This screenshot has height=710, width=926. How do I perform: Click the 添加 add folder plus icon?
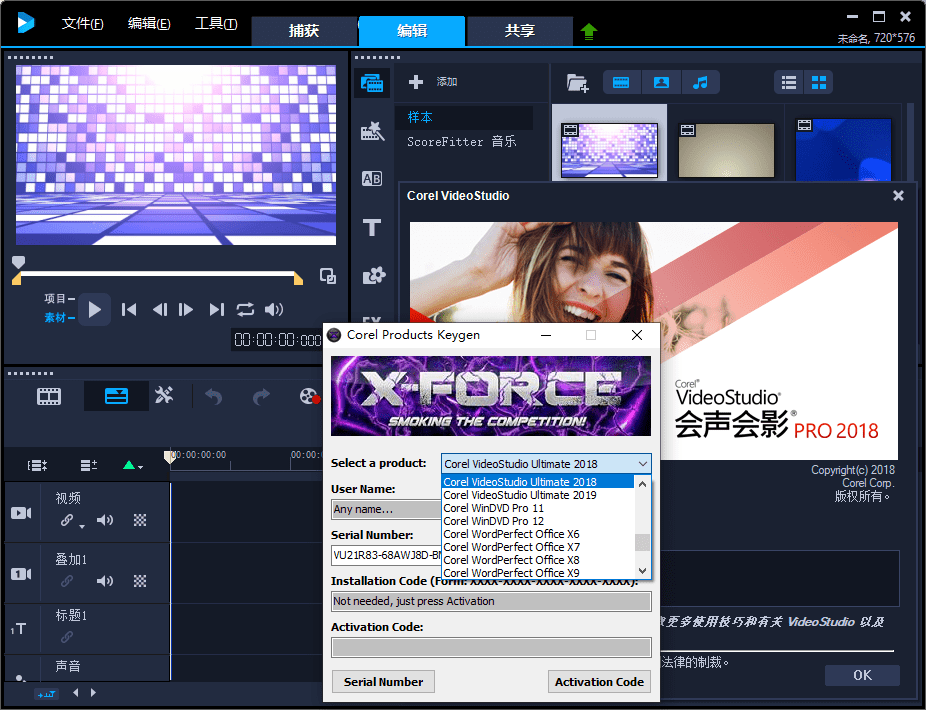[x=416, y=82]
